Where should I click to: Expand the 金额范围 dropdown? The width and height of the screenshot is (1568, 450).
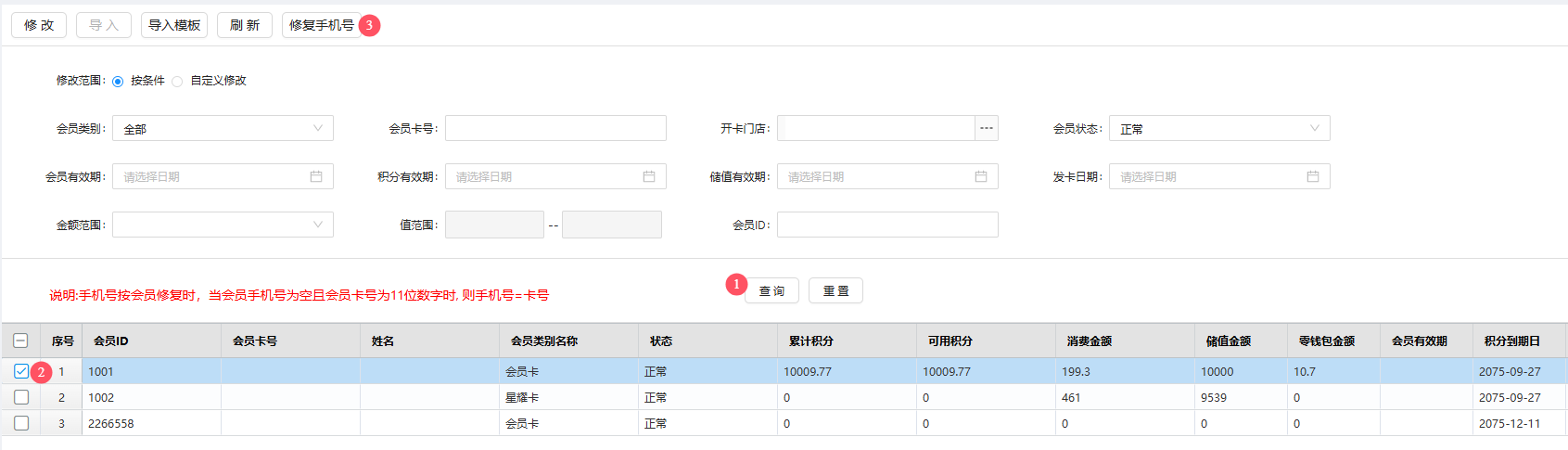[223, 225]
